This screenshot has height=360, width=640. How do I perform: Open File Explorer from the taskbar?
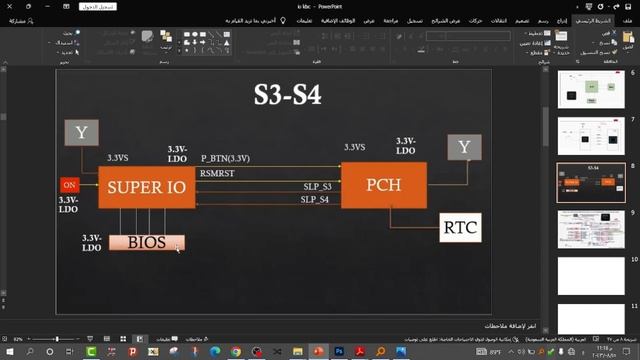point(298,351)
